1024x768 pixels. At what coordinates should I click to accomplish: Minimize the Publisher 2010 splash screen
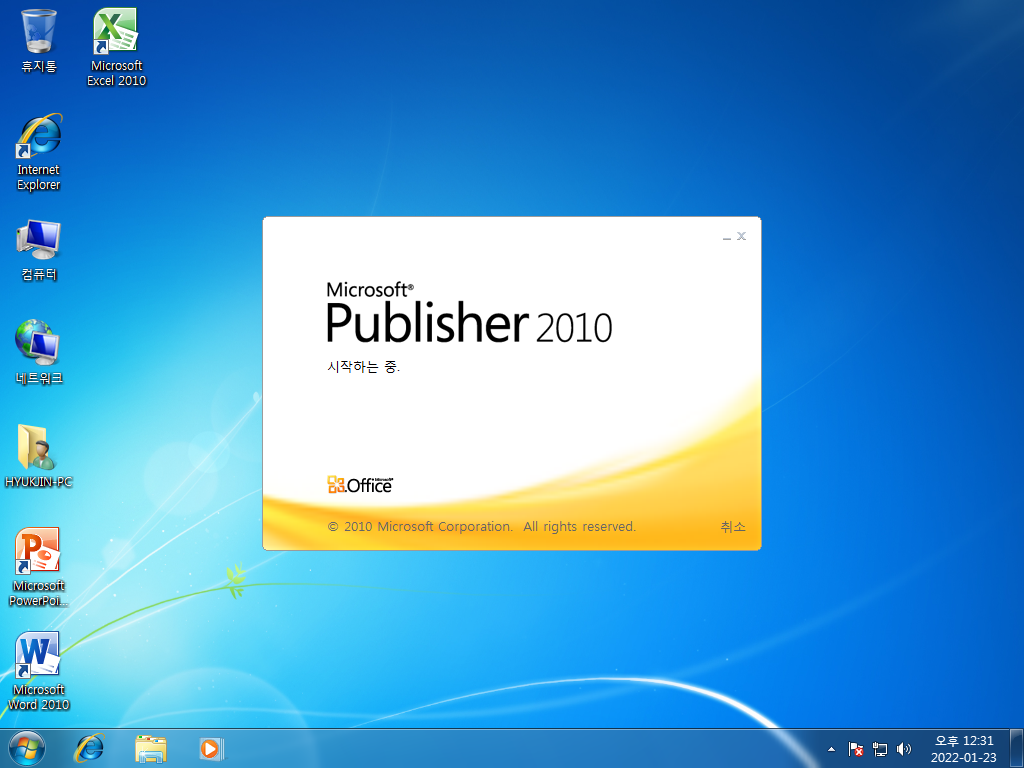point(727,236)
